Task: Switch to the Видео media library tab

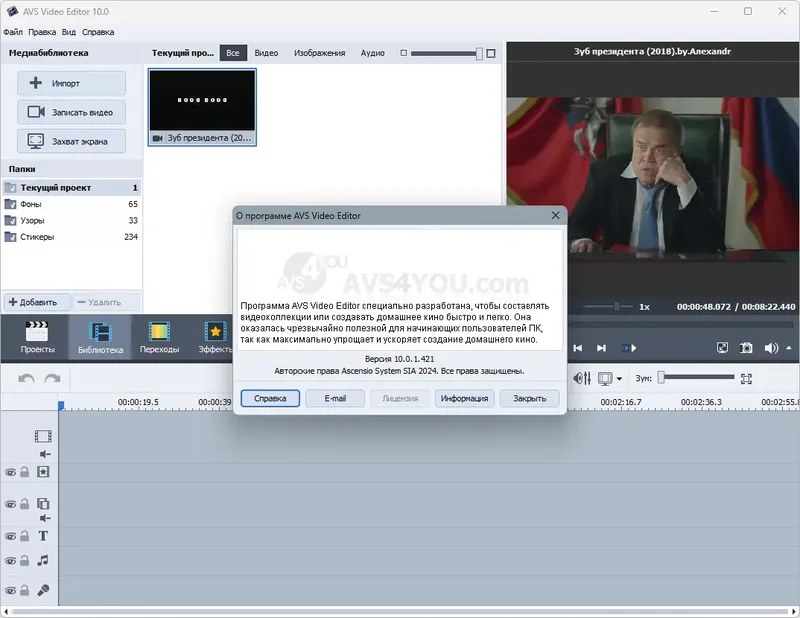Action: pos(266,52)
